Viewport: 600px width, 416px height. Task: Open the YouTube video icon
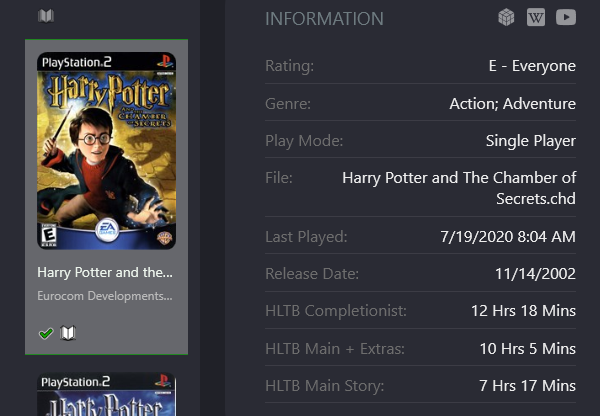pyautogui.click(x=566, y=17)
